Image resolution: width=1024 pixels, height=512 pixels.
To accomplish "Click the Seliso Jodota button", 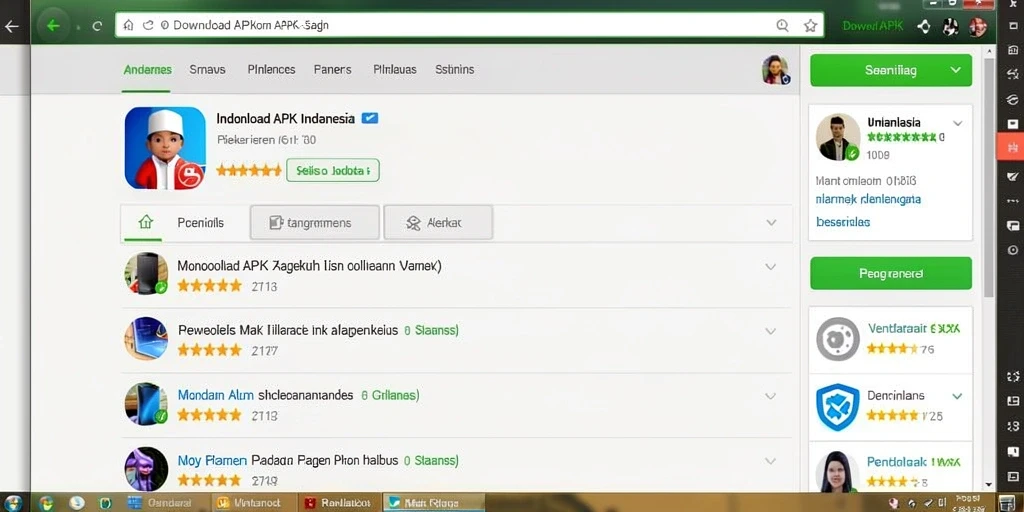I will [x=332, y=170].
